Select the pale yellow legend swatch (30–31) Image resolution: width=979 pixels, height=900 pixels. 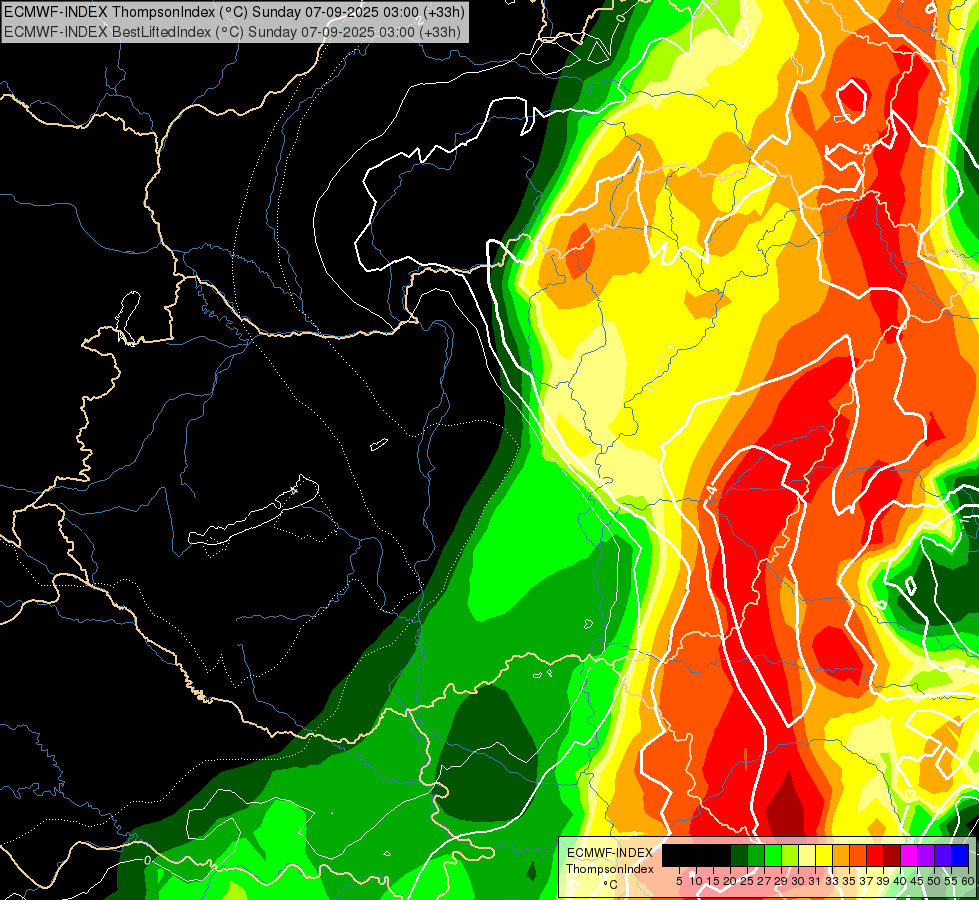pyautogui.click(x=807, y=856)
